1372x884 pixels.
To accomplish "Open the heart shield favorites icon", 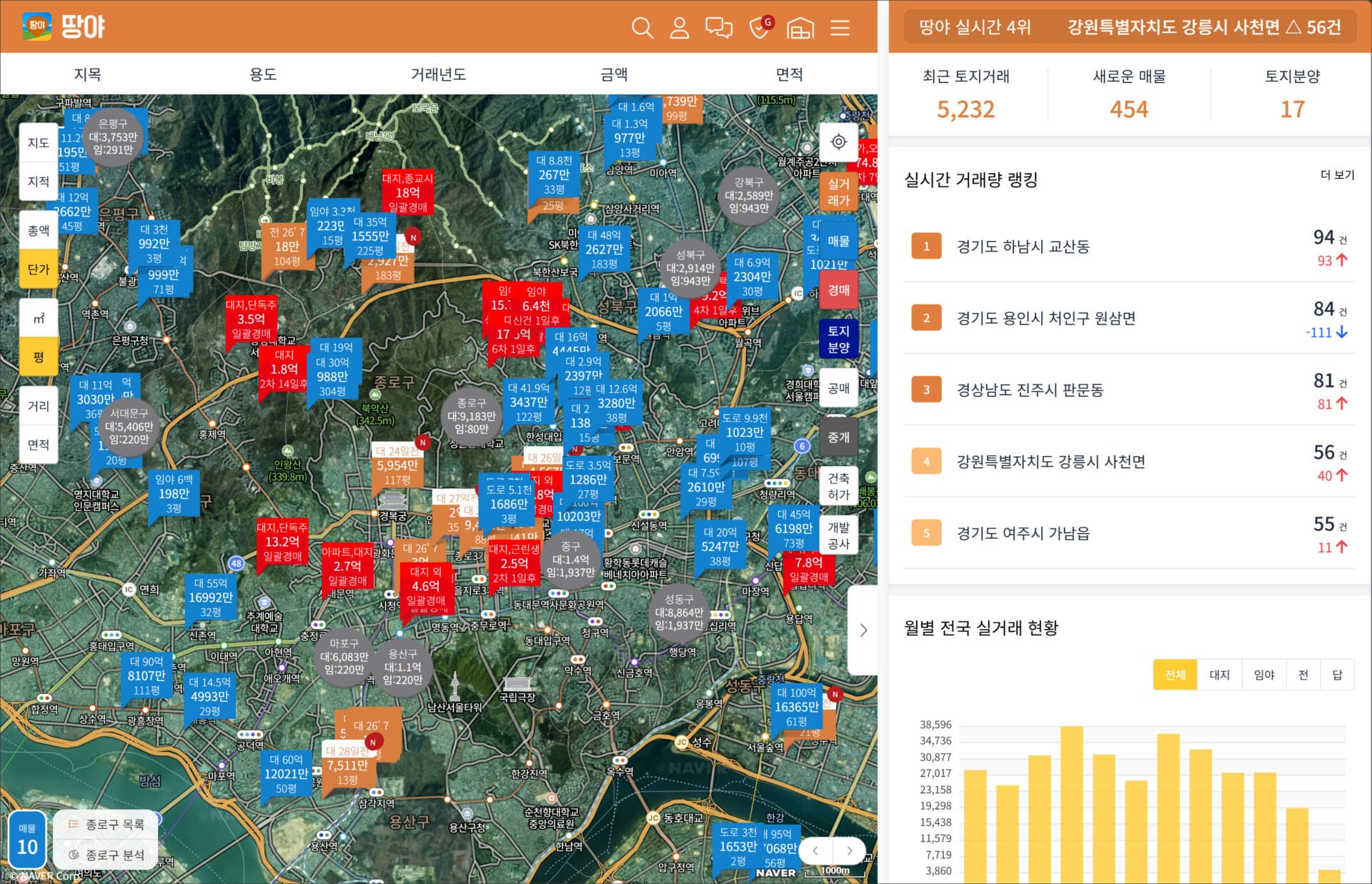I will click(x=761, y=26).
